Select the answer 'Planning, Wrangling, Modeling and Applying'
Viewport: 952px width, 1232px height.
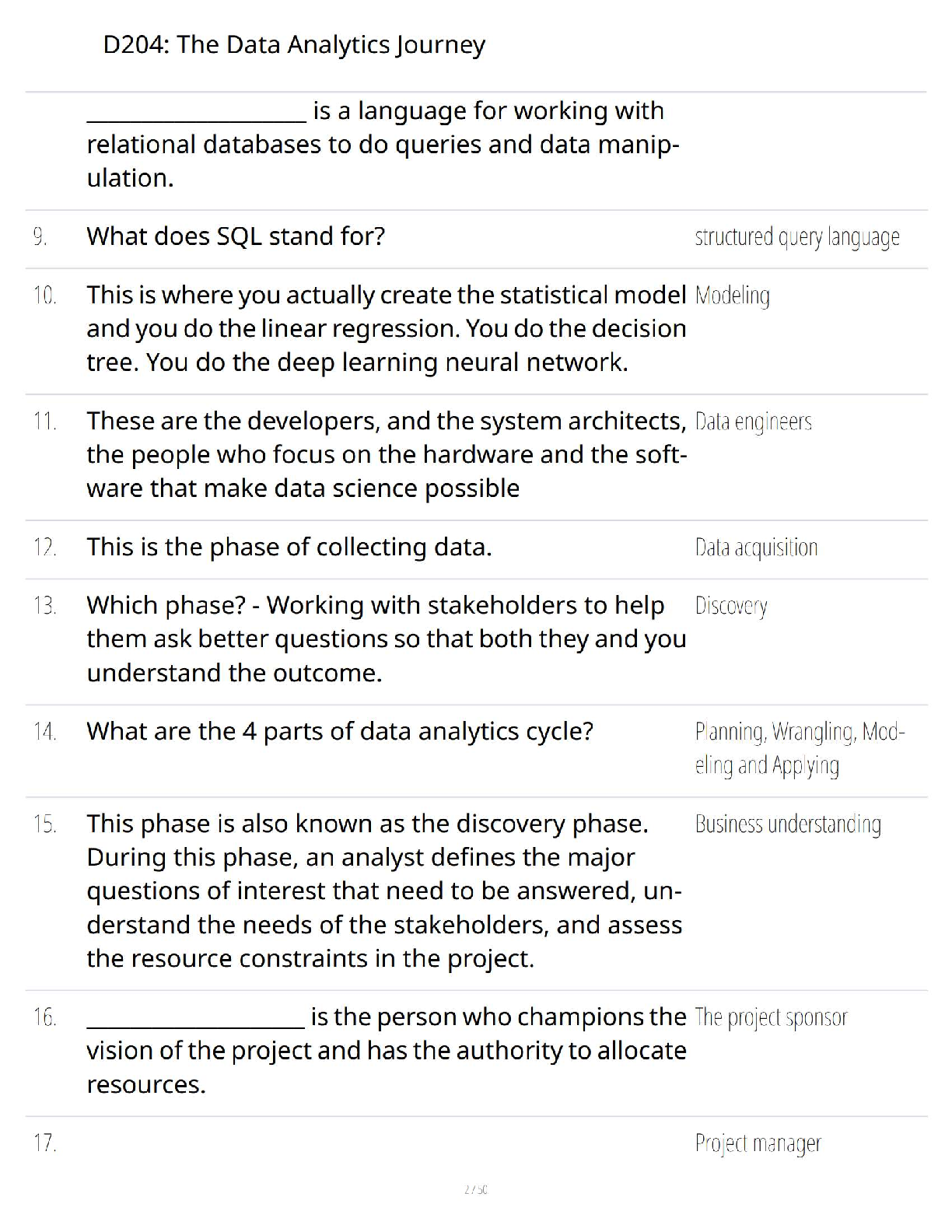(800, 748)
